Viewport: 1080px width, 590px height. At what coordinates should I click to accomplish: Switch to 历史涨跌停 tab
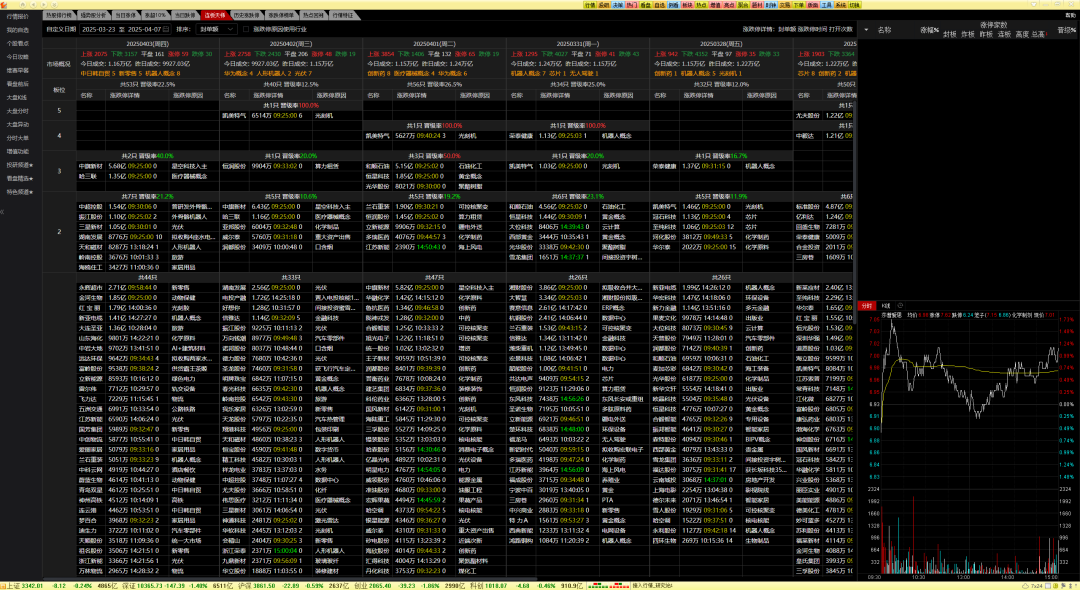246,15
